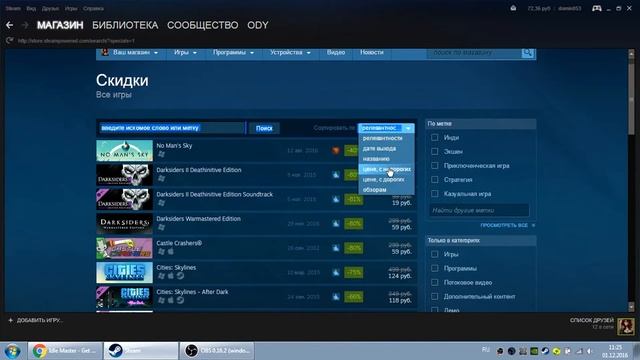This screenshot has width=640, height=360.
Task: Select sort by дате выхода option
Action: [x=387, y=149]
